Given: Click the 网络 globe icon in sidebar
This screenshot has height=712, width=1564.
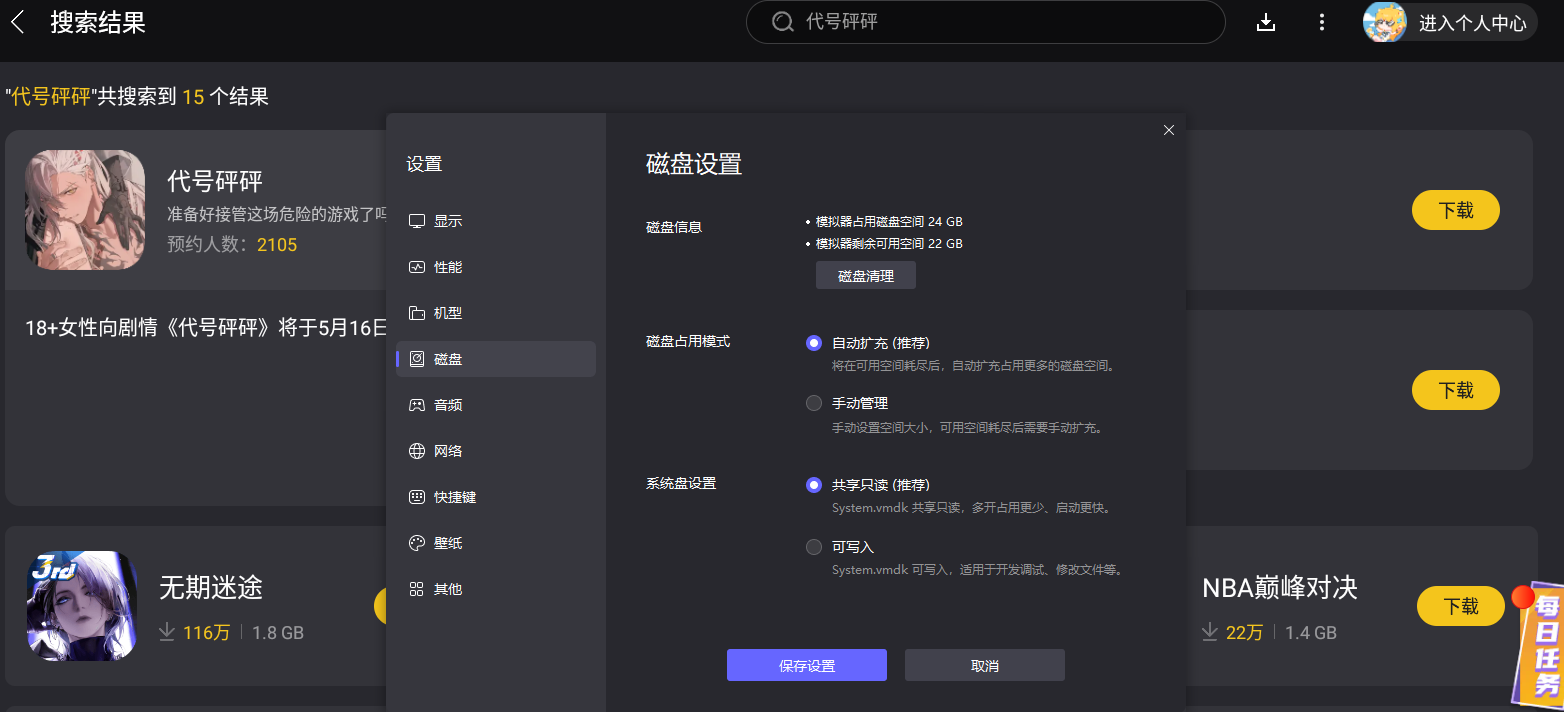Looking at the screenshot, I should pos(417,451).
